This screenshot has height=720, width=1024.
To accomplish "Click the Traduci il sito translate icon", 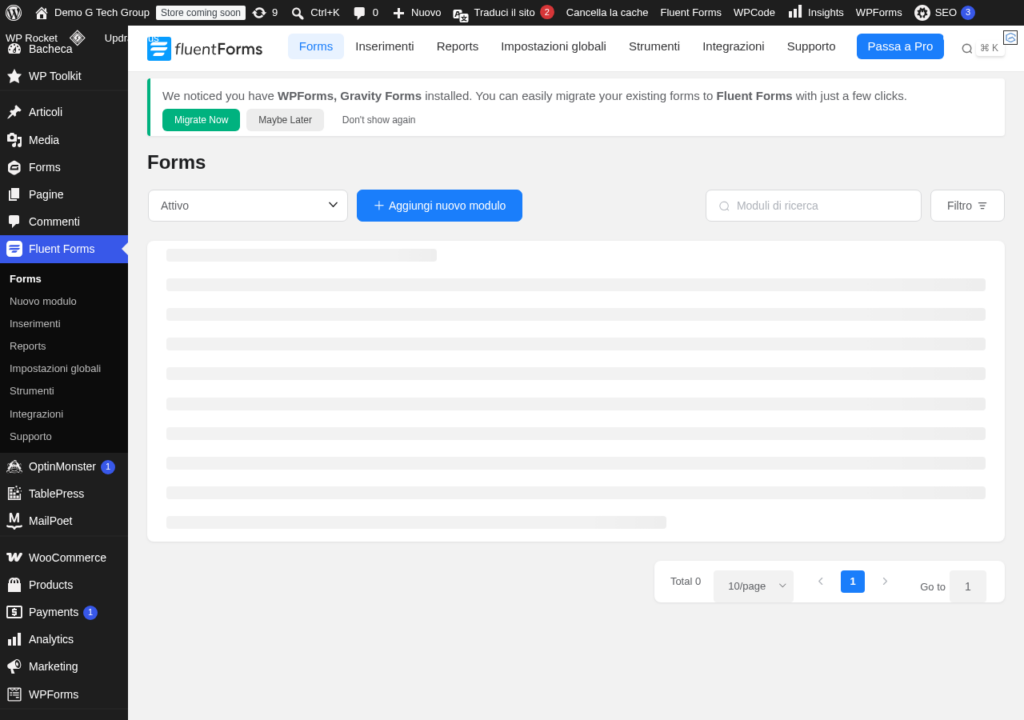I will pyautogui.click(x=460, y=14).
